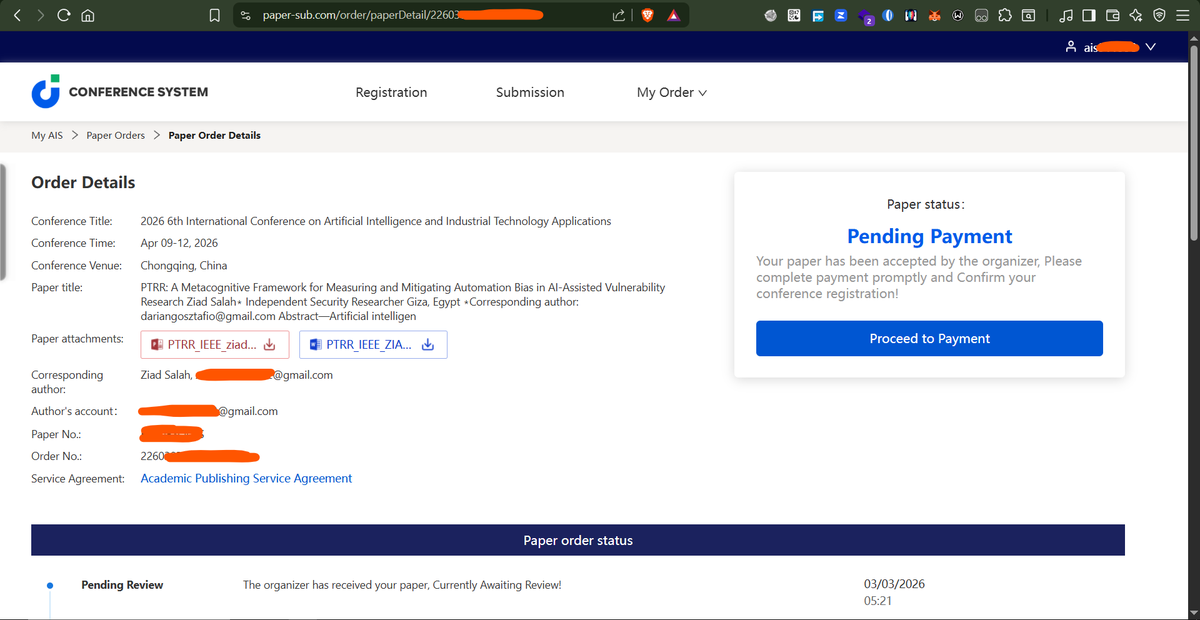
Task: Open the Submission menu item
Action: (530, 92)
